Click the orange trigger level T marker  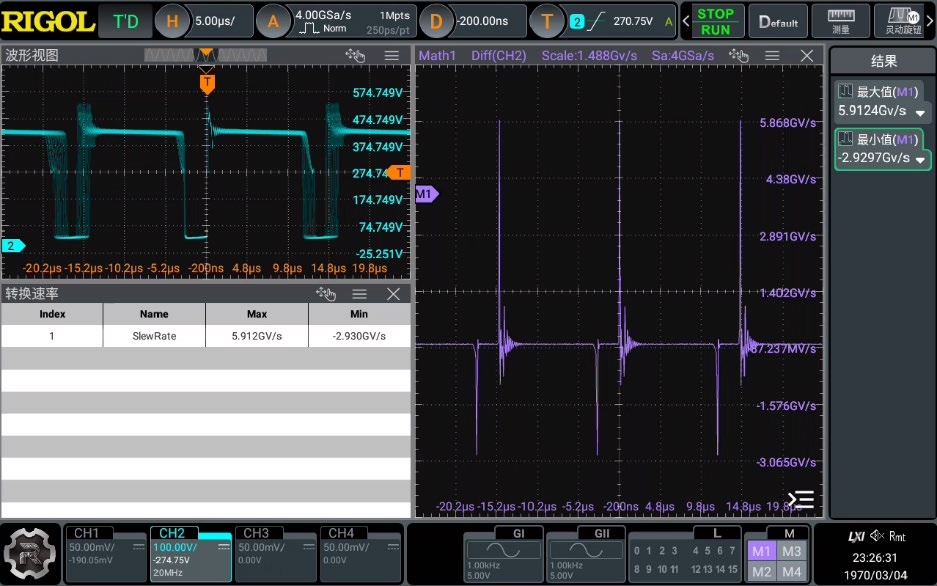[399, 173]
